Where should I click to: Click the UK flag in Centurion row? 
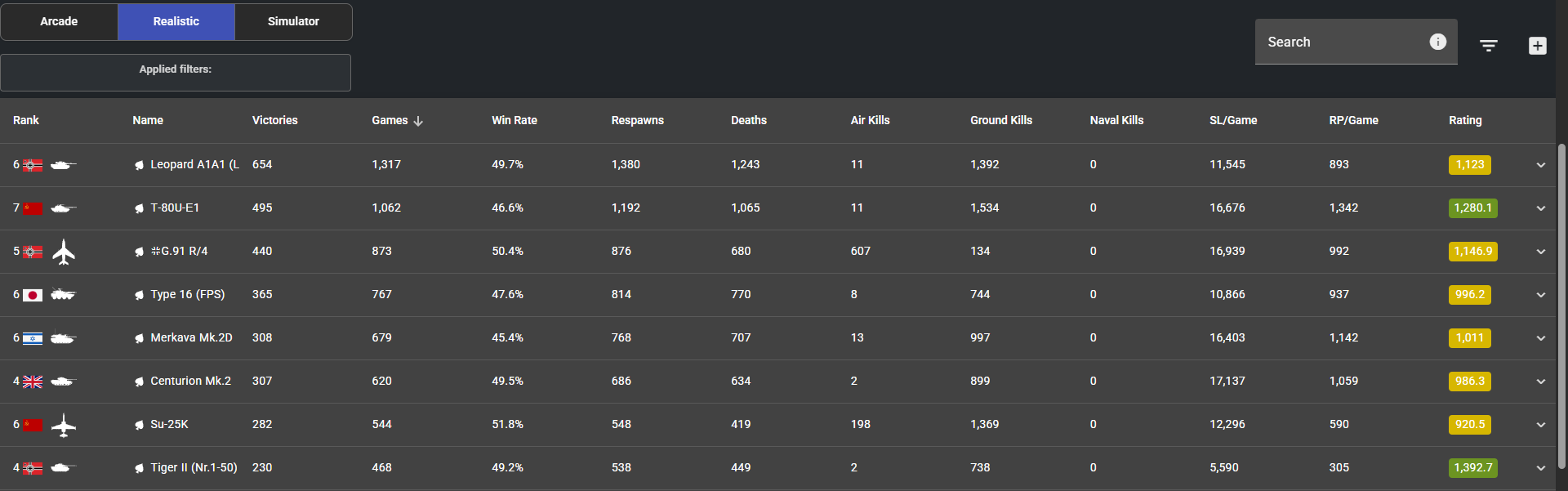33,382
